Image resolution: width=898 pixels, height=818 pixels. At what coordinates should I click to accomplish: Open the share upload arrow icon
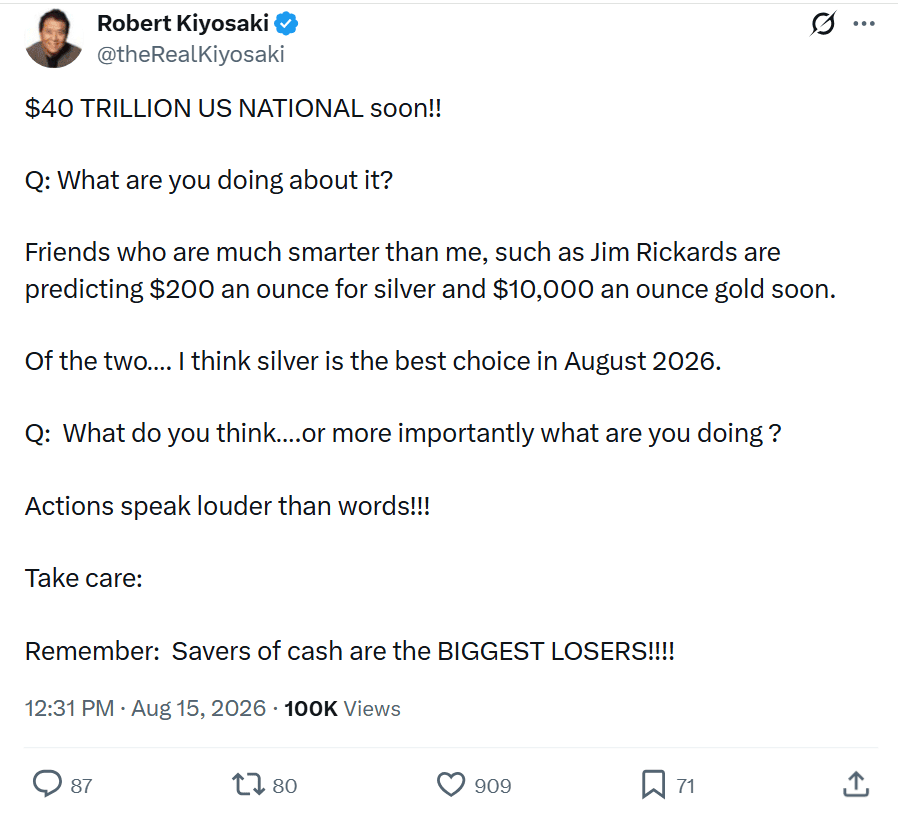point(856,784)
